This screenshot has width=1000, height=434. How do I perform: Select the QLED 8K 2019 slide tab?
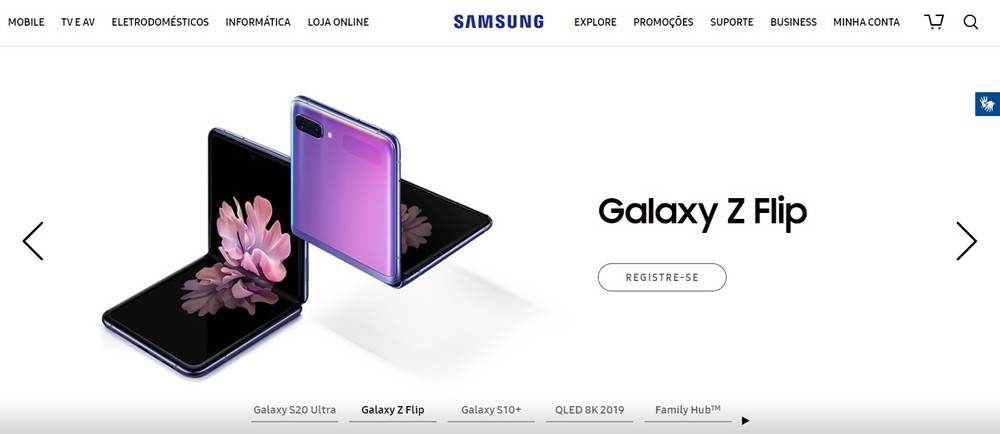coord(589,410)
